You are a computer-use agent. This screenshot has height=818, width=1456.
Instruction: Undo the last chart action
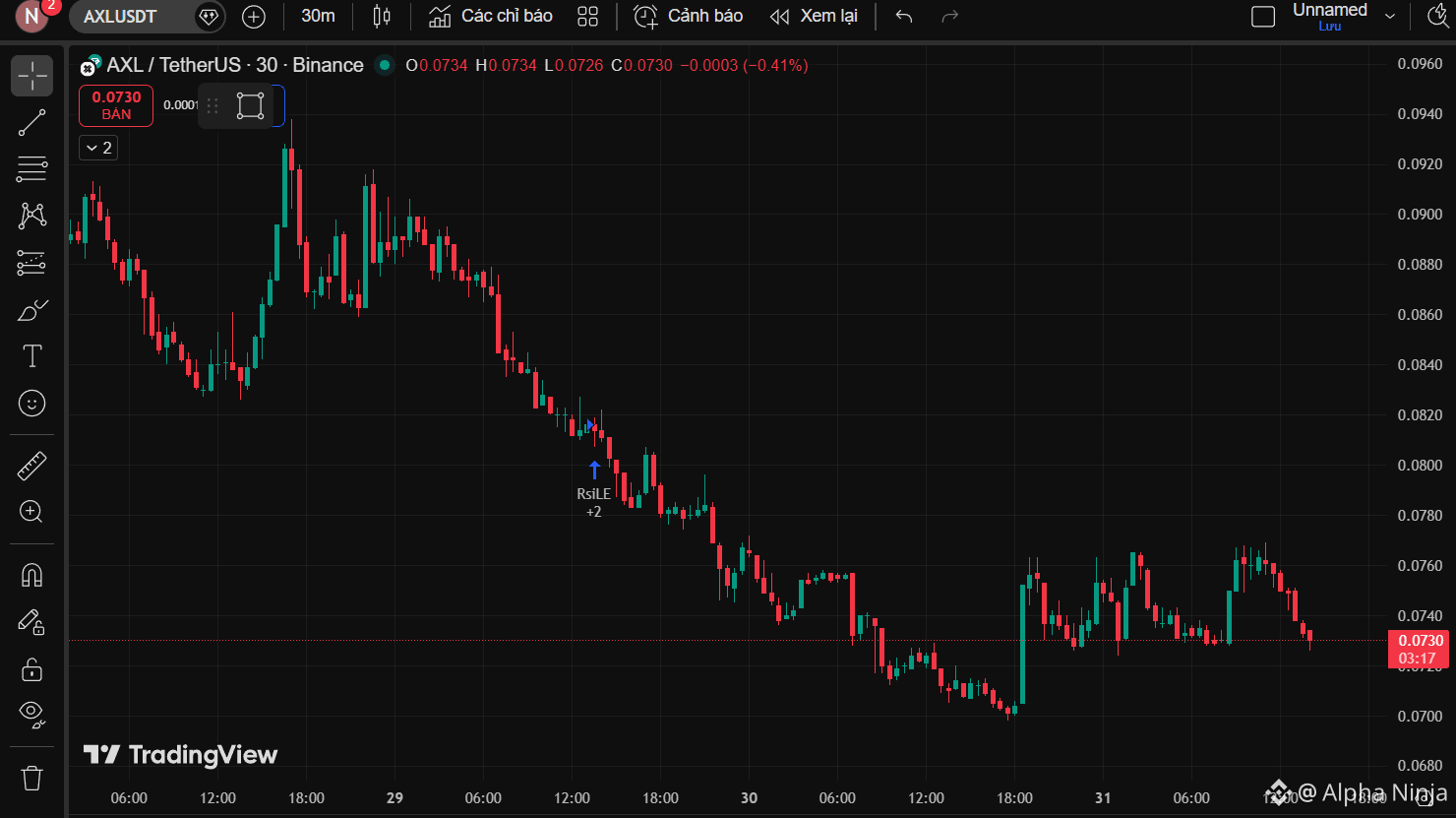click(x=904, y=17)
